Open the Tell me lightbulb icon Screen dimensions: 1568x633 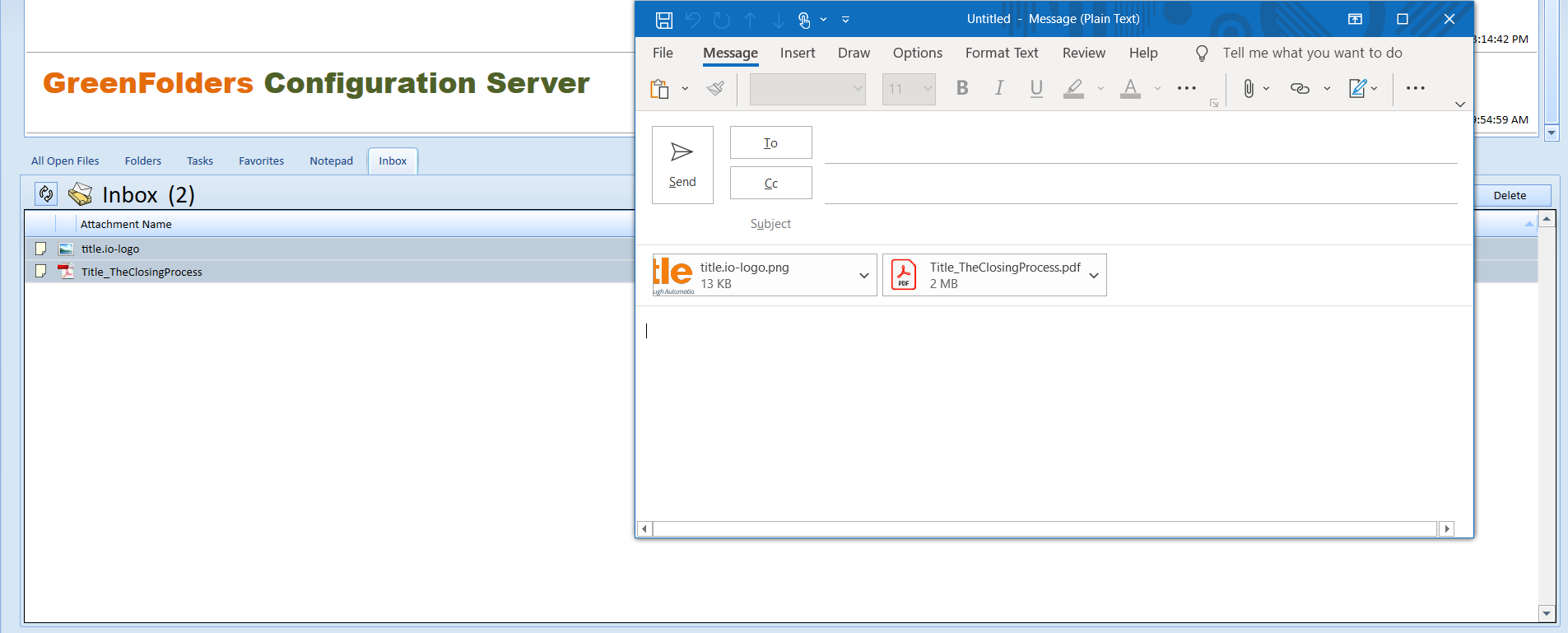1202,54
